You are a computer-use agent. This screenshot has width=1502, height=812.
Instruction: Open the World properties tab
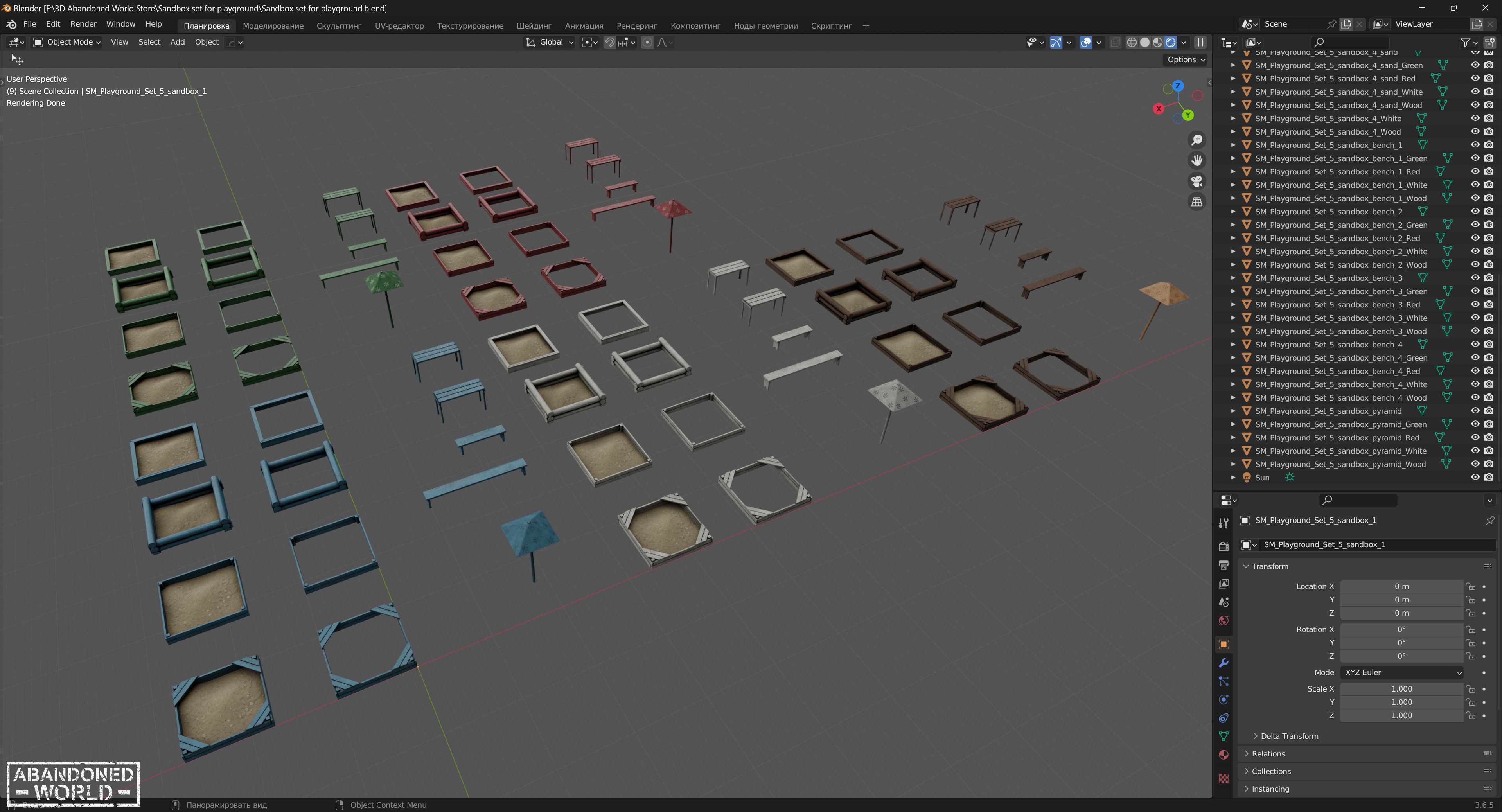(1223, 620)
